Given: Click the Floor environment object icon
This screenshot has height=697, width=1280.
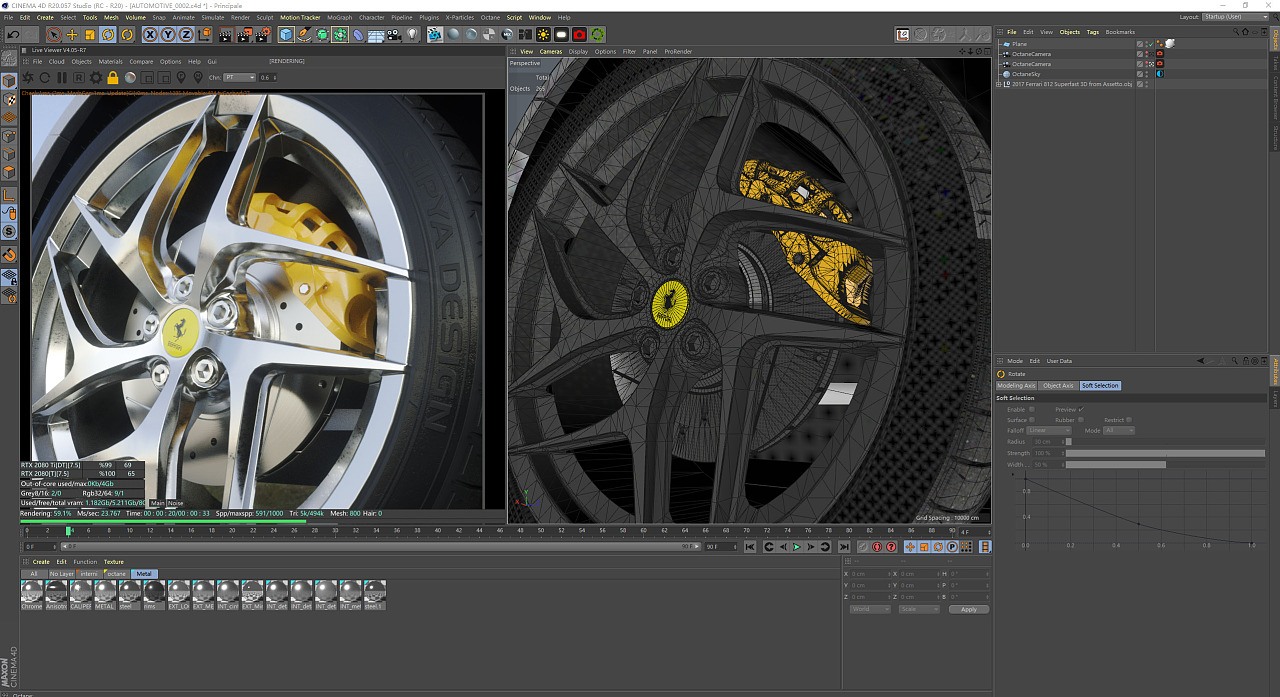Looking at the screenshot, I should click(376, 35).
